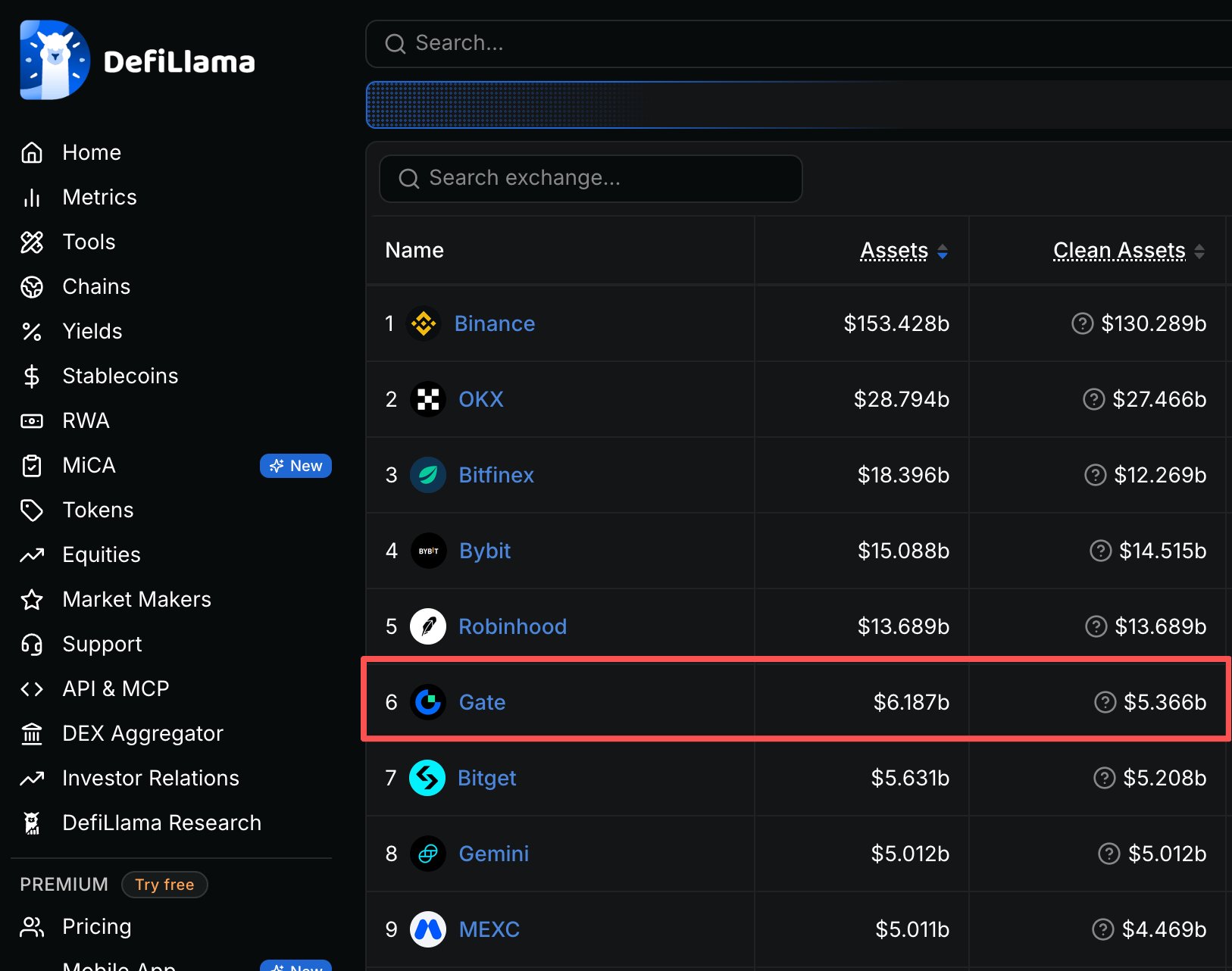
Task: Click the Binance logo icon
Action: [424, 323]
